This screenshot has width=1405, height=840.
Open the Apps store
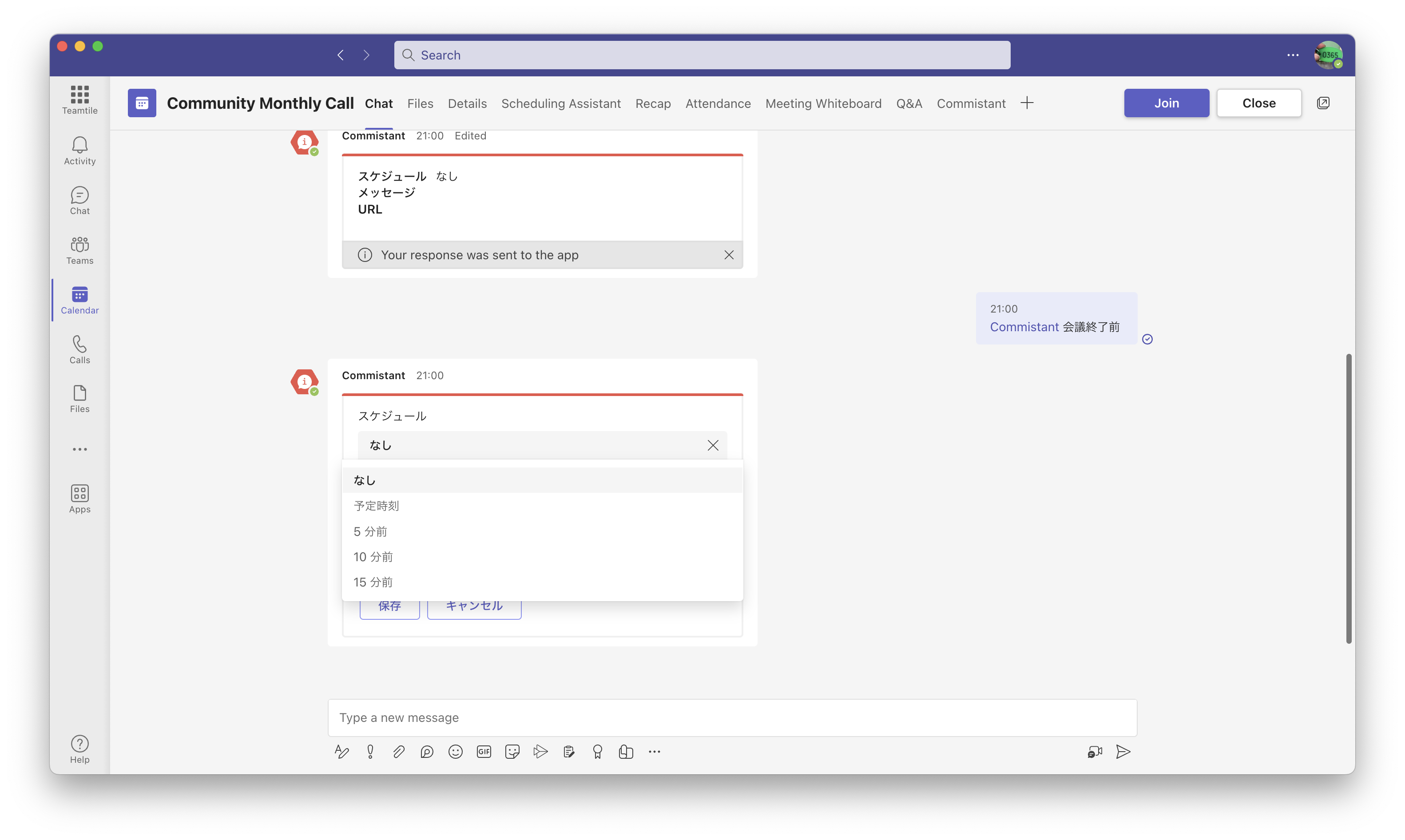(80, 499)
